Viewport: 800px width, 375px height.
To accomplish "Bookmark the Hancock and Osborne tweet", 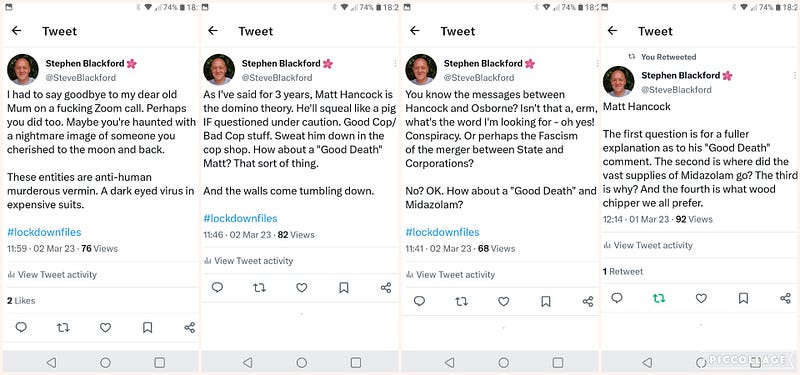I will (546, 301).
